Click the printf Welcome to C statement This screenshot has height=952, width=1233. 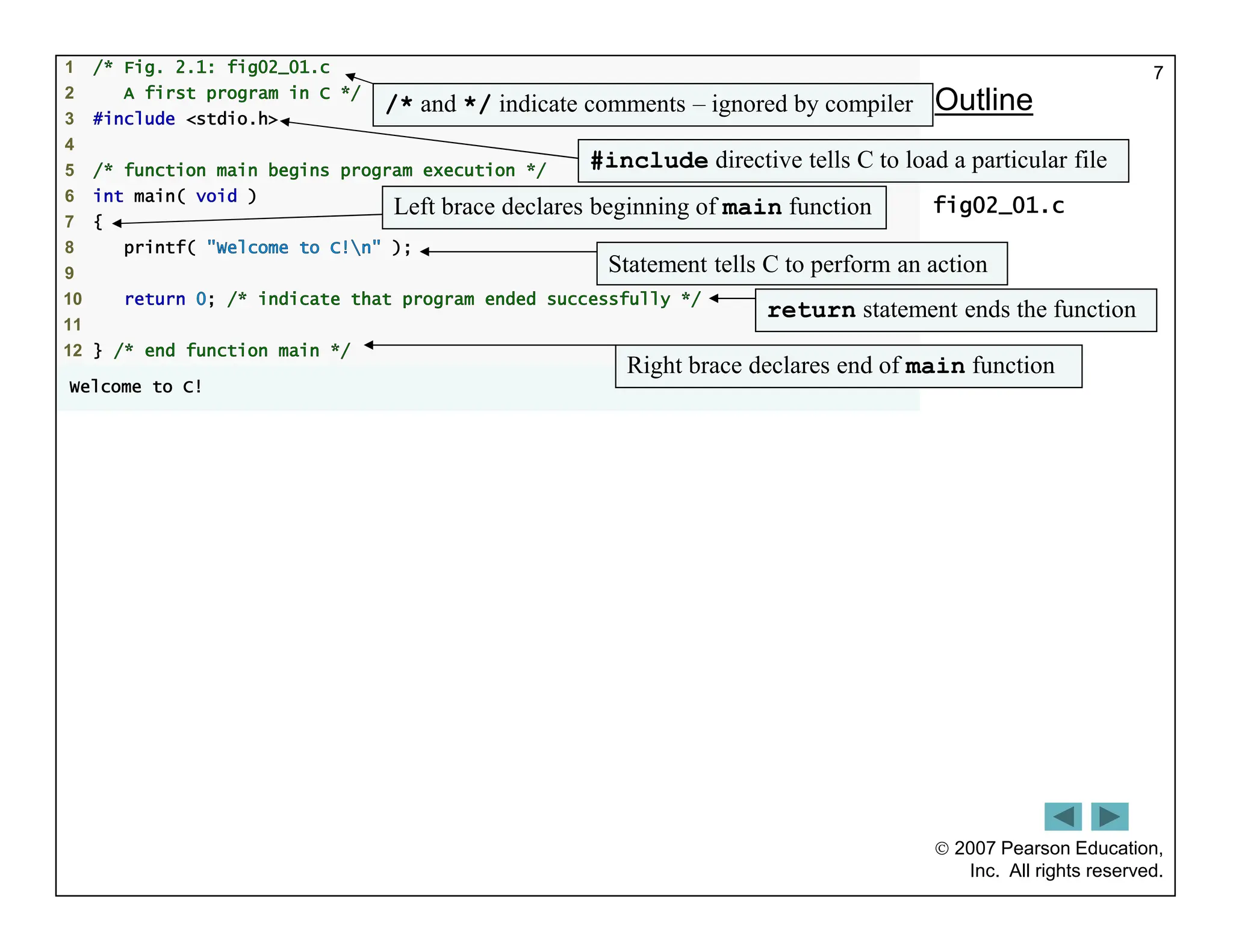(267, 248)
